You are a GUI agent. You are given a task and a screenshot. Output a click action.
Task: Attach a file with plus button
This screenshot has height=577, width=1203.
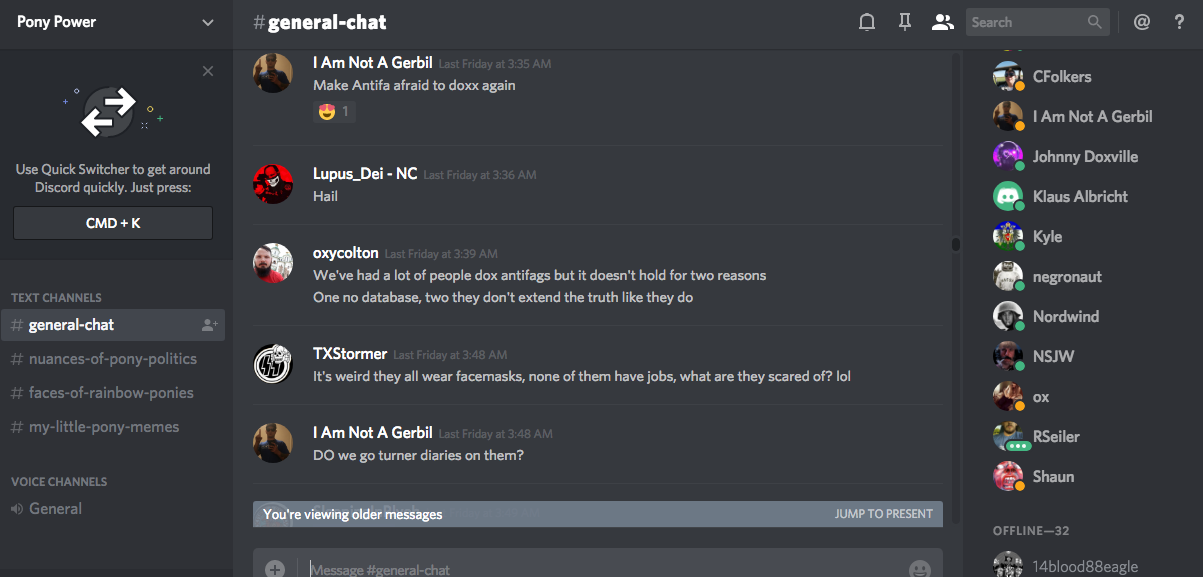coord(275,568)
